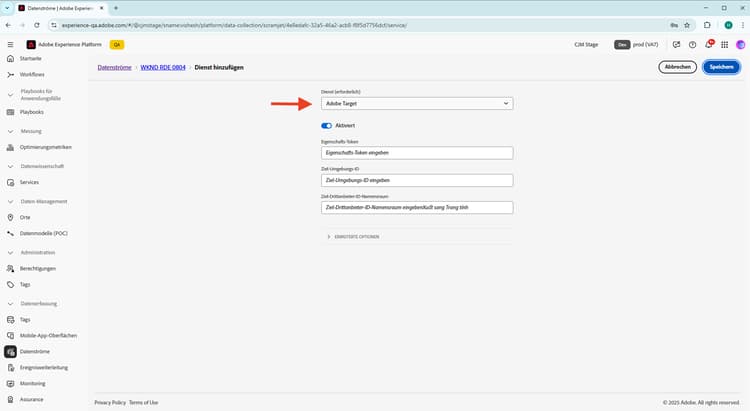Click the QA badge in header
Screen dimensions: 750x411
(x=117, y=44)
